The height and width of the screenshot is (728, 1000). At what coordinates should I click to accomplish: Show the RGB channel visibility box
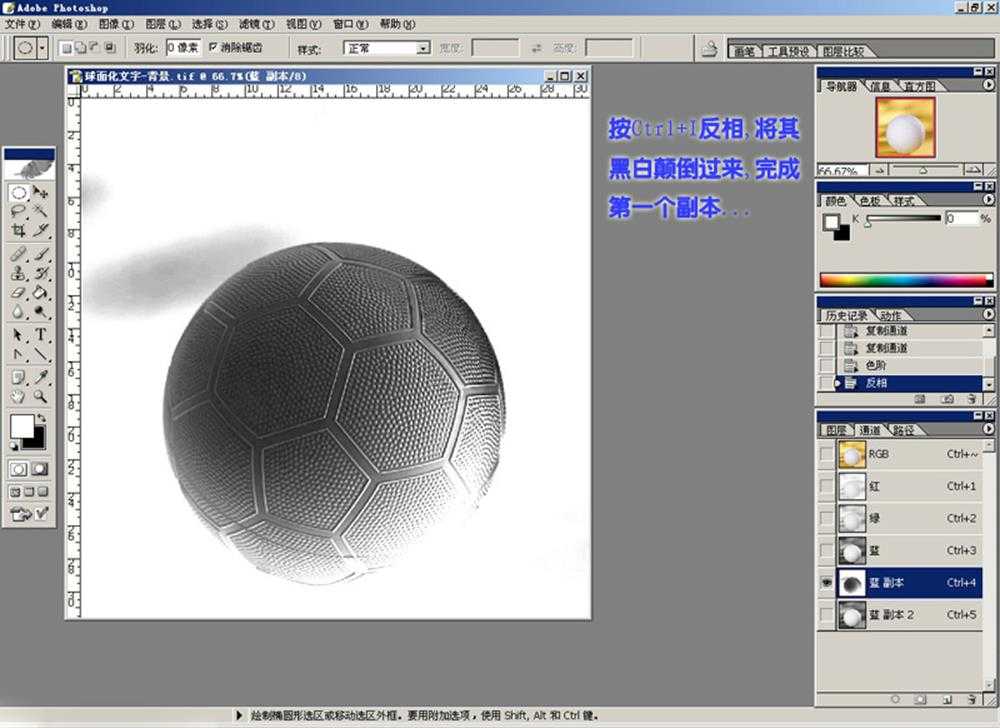[826, 454]
